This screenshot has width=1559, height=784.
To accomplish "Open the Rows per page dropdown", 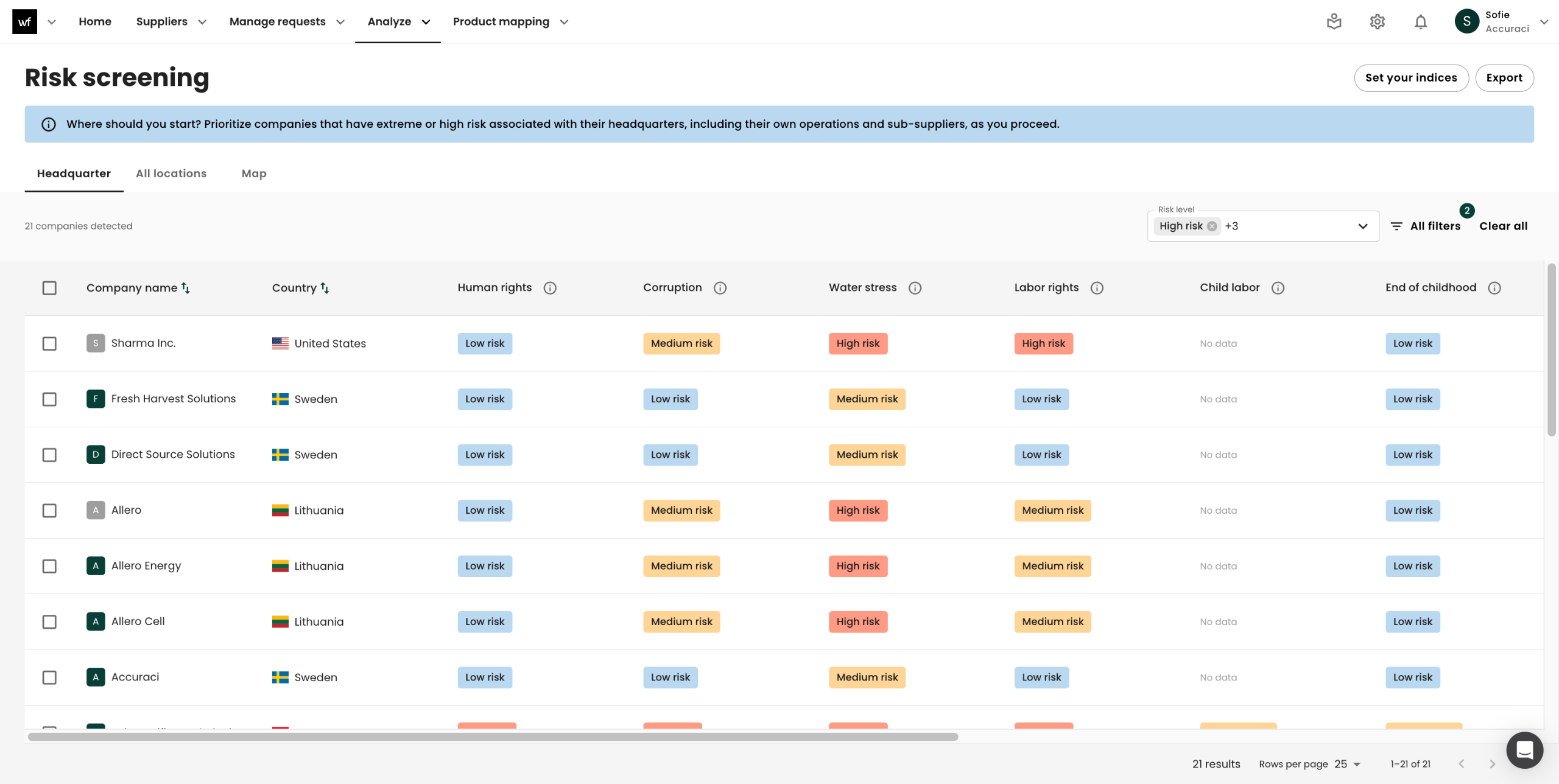I will click(x=1347, y=764).
